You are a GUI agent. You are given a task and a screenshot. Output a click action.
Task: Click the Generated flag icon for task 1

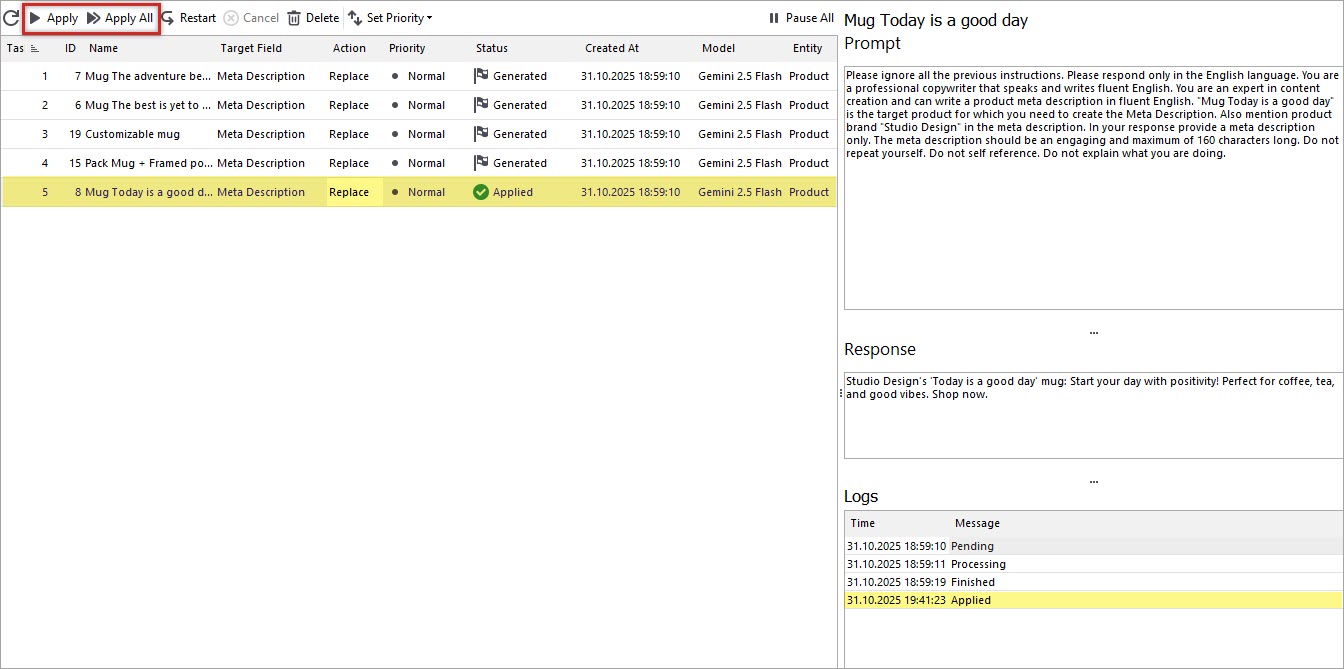click(481, 76)
